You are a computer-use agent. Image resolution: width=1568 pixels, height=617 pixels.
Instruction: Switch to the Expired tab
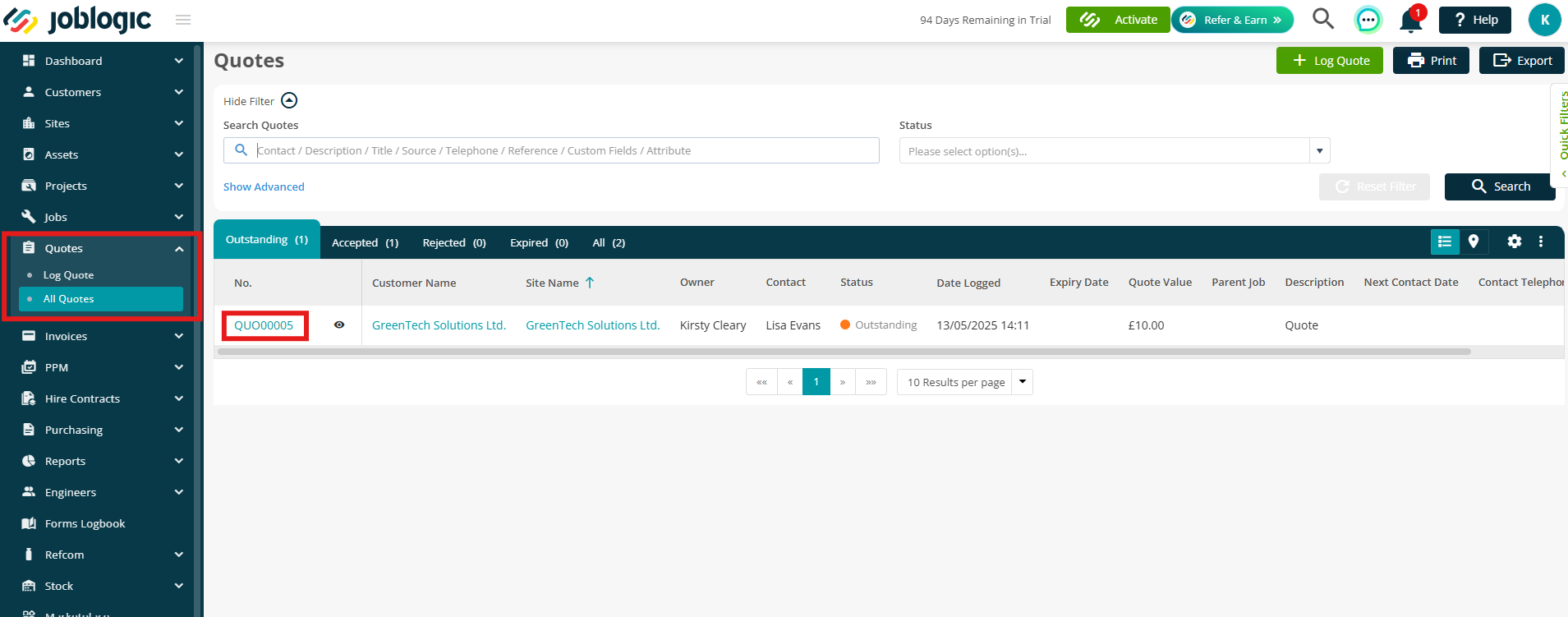coord(539,242)
